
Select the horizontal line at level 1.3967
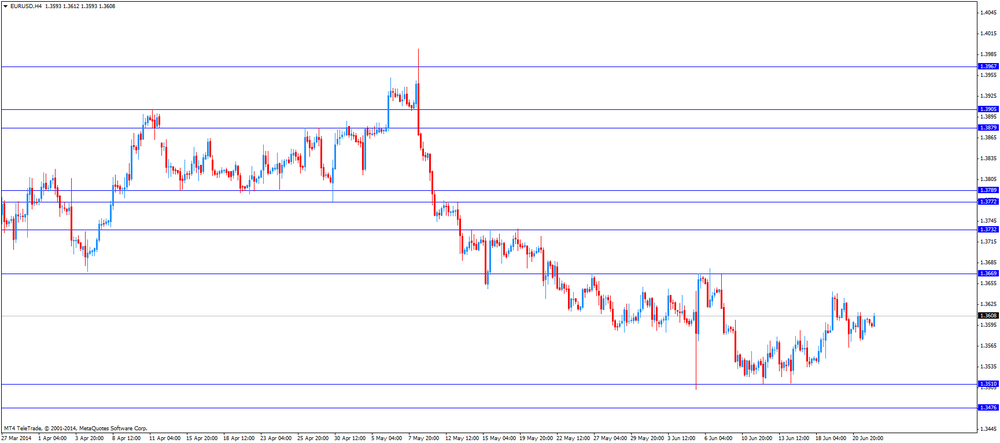489,66
